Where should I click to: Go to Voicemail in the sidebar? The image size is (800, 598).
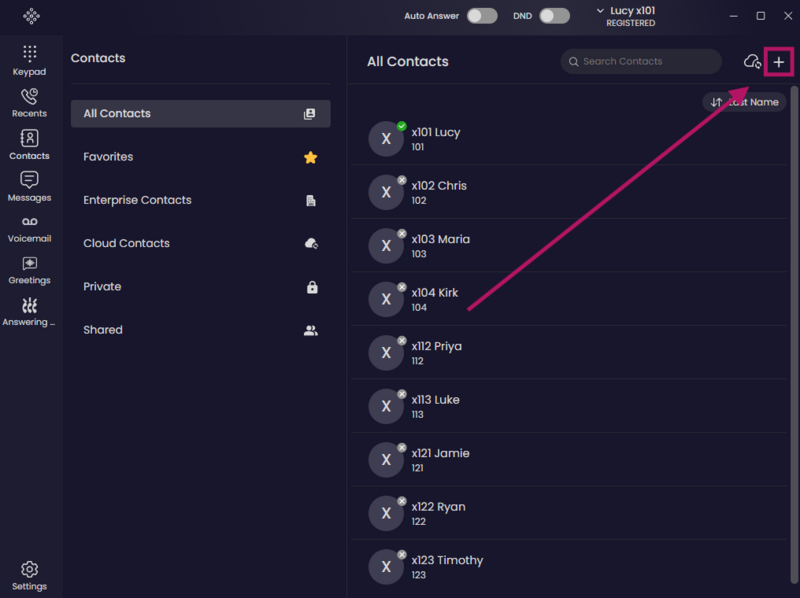coord(30,229)
